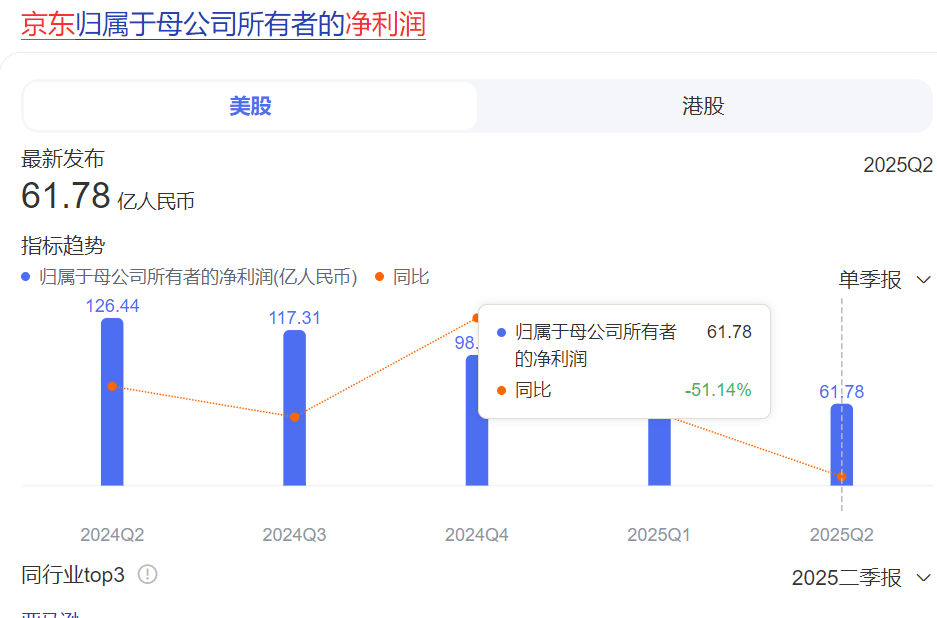Click the 117.31 bar value label
This screenshot has width=937, height=618.
tap(295, 318)
